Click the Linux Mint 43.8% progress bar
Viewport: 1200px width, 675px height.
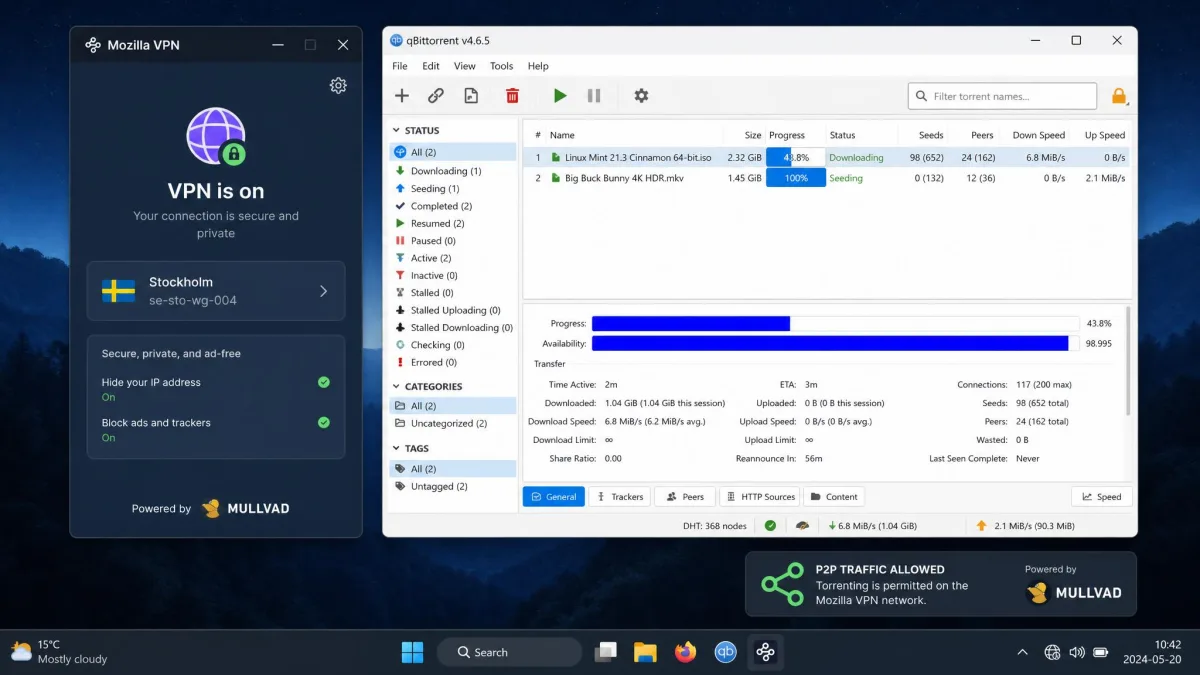coord(796,157)
